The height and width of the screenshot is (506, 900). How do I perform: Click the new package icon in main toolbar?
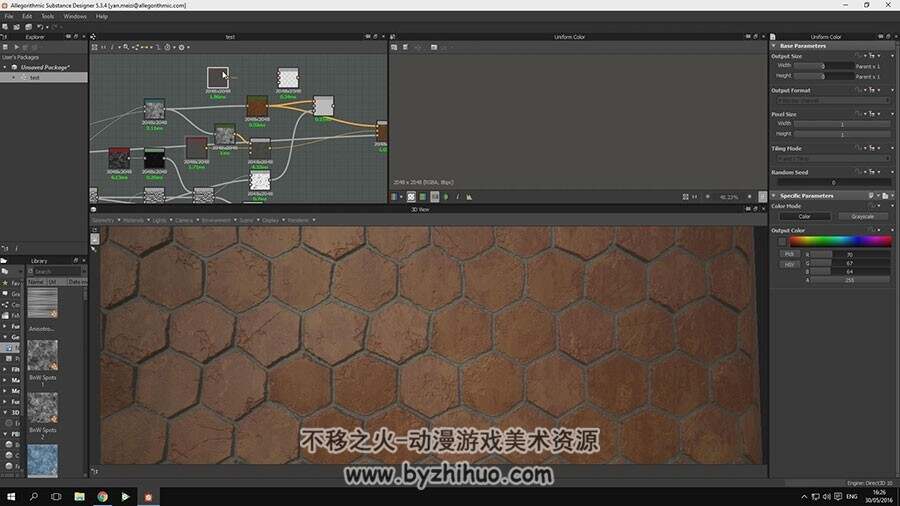pos(5,27)
